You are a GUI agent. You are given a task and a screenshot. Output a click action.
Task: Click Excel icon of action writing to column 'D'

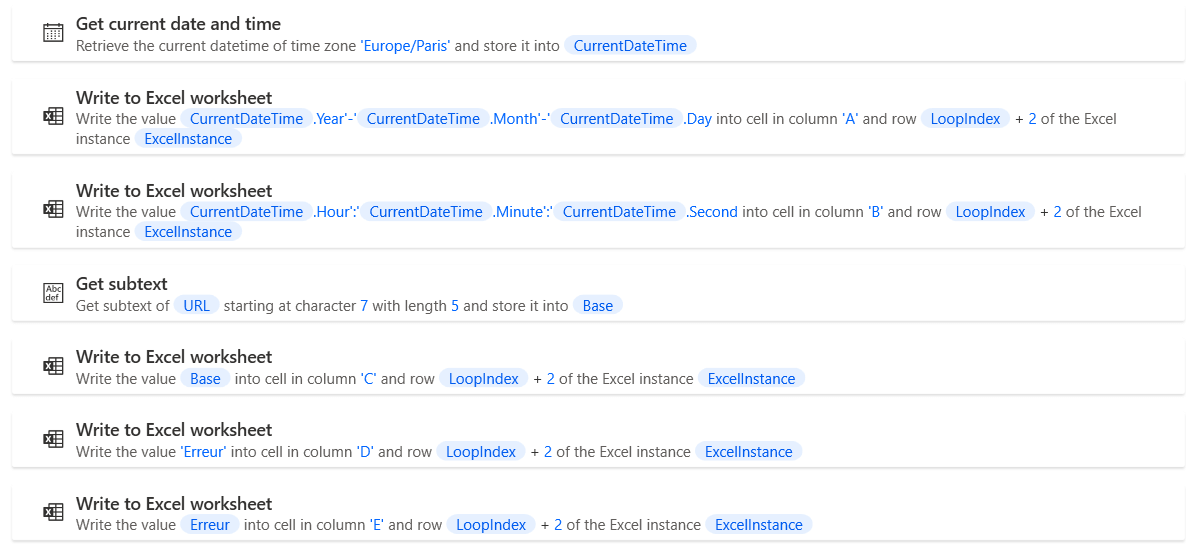click(53, 439)
